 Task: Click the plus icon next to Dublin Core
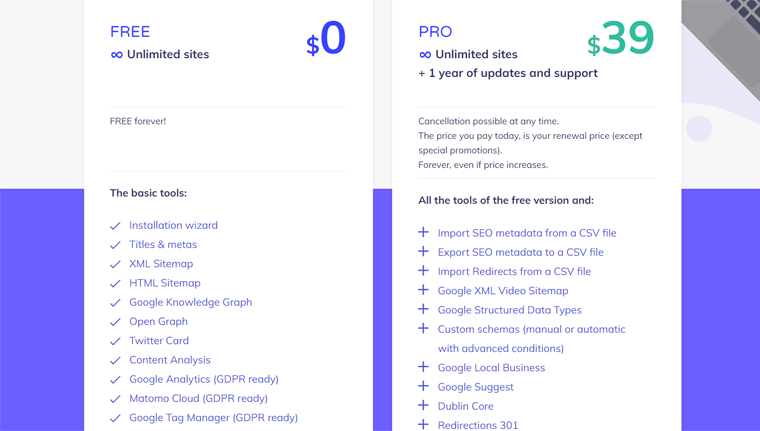coord(424,405)
